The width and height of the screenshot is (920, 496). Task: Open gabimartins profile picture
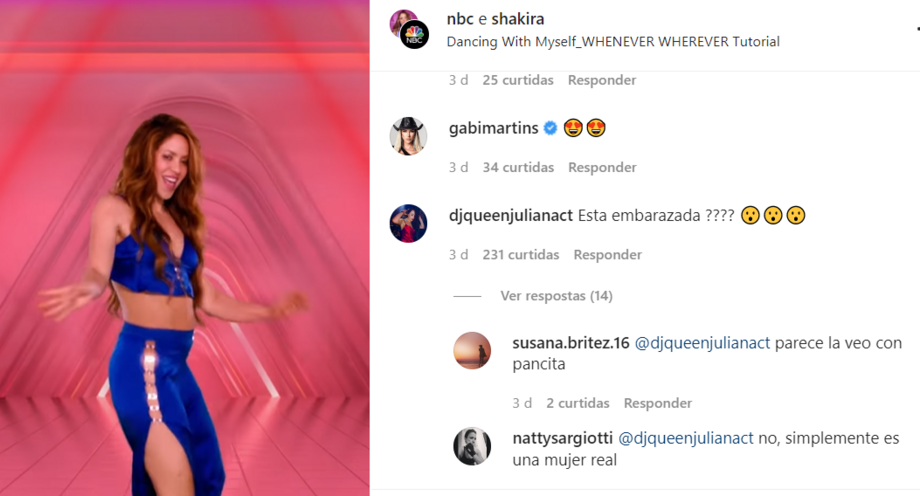click(408, 136)
